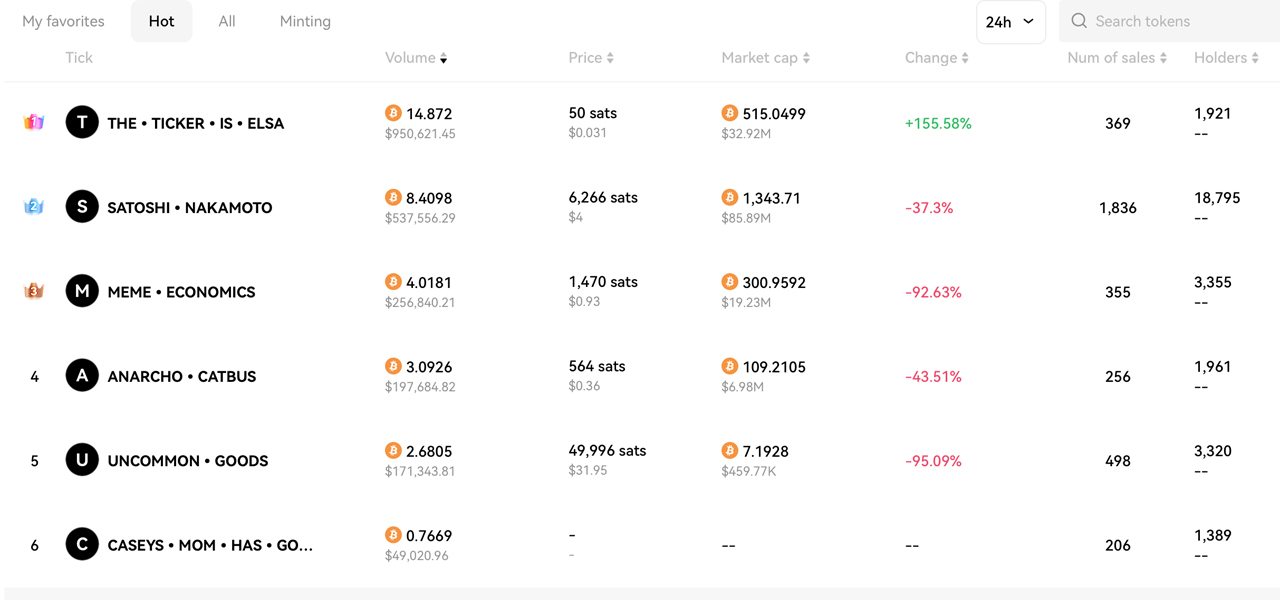Select the SATOSHI•NAKAMOTO token icon
Image resolution: width=1280 pixels, height=600 pixels.
tap(81, 207)
